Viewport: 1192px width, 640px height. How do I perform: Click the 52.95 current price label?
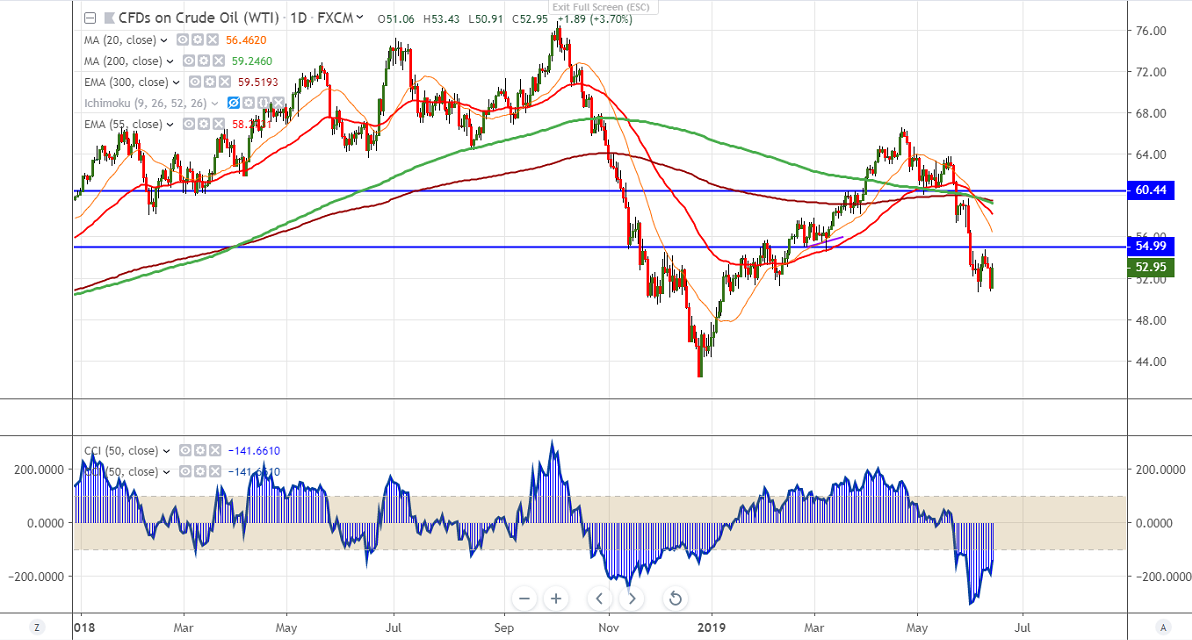(x=1151, y=267)
